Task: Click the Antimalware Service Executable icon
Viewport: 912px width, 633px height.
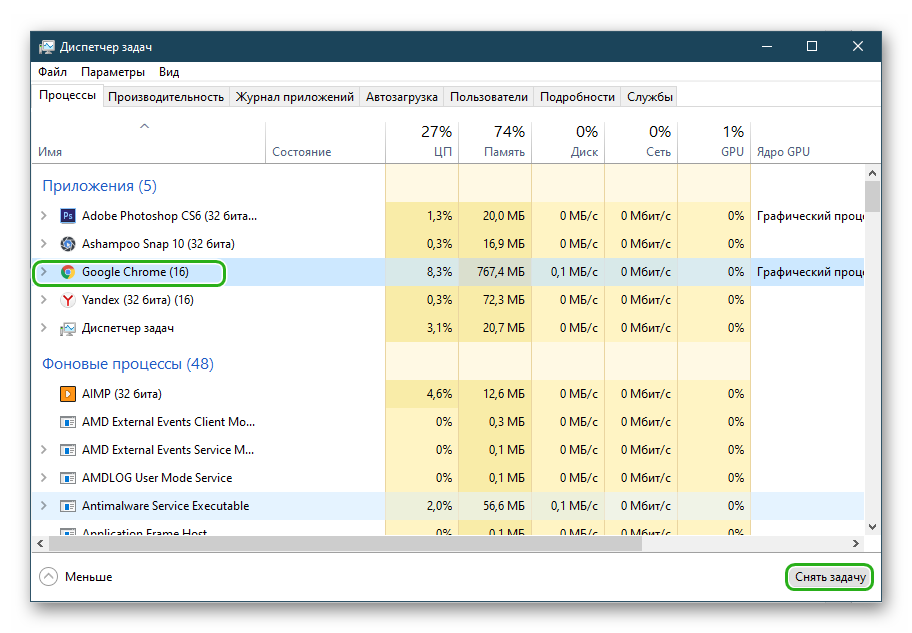Action: [68, 506]
